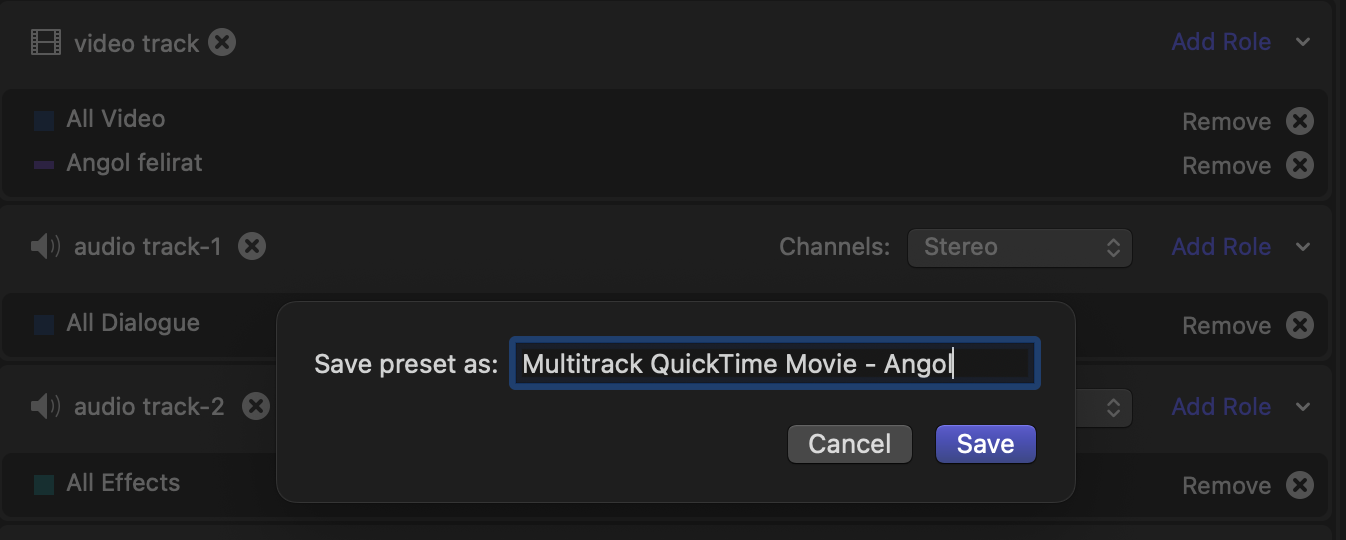Click the All Effects role color square
This screenshot has width=1346, height=540.
point(44,485)
